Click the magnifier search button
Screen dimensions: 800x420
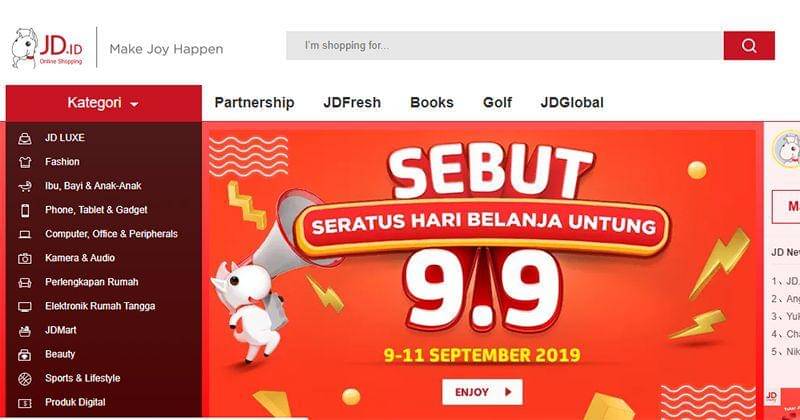pyautogui.click(x=748, y=45)
